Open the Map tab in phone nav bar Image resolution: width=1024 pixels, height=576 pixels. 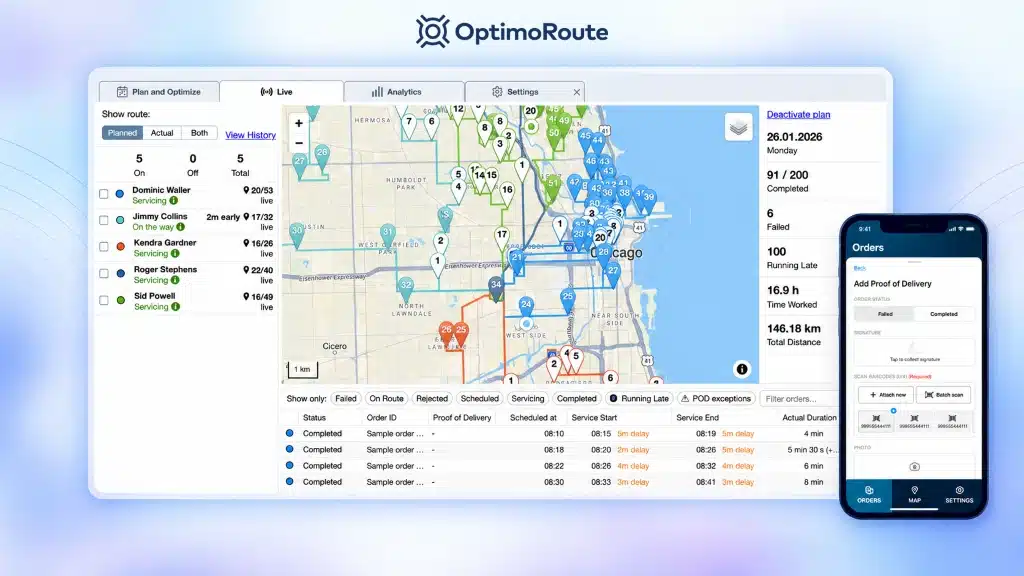pos(914,494)
